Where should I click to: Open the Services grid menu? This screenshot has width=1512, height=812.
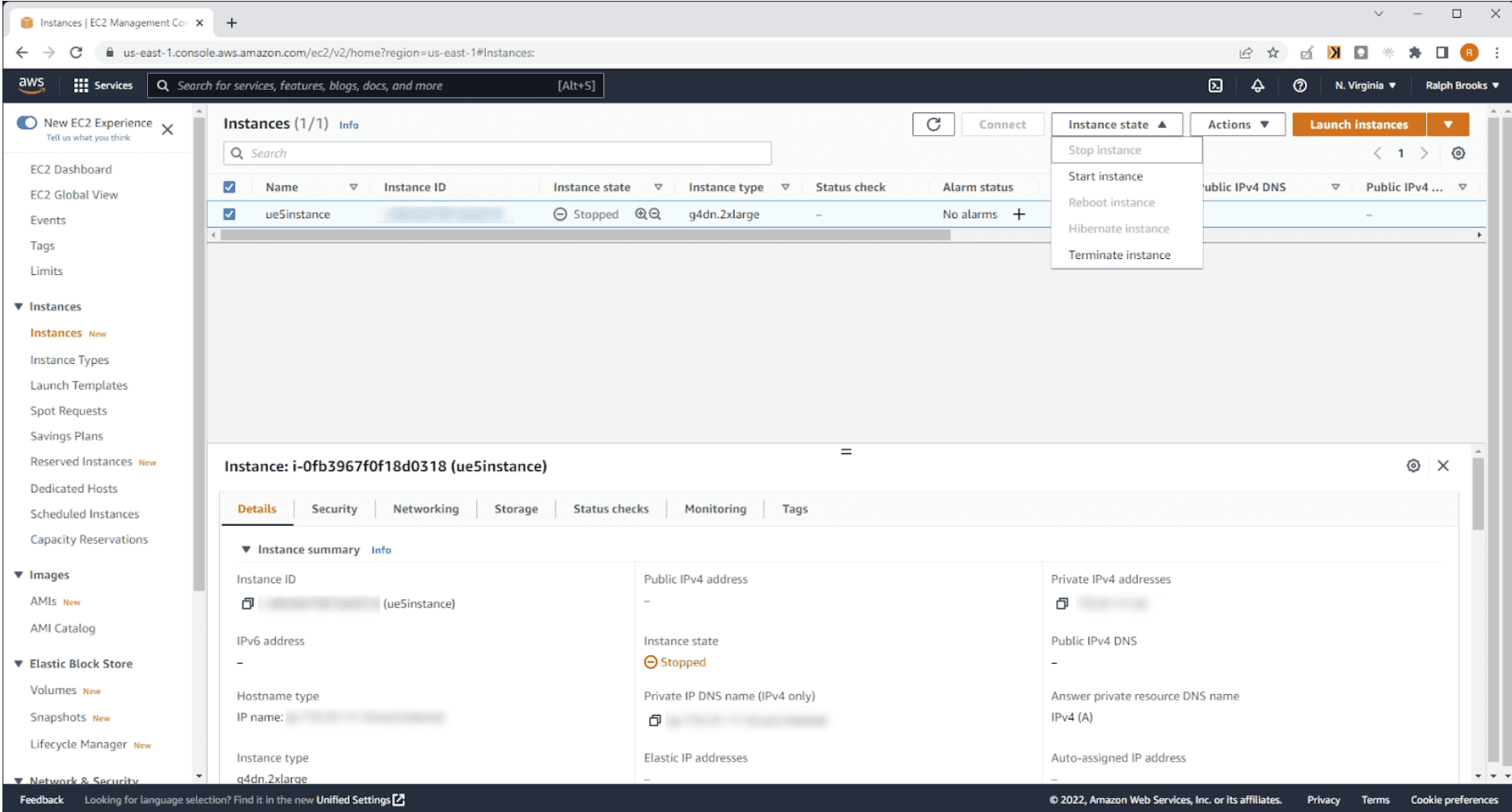point(102,85)
